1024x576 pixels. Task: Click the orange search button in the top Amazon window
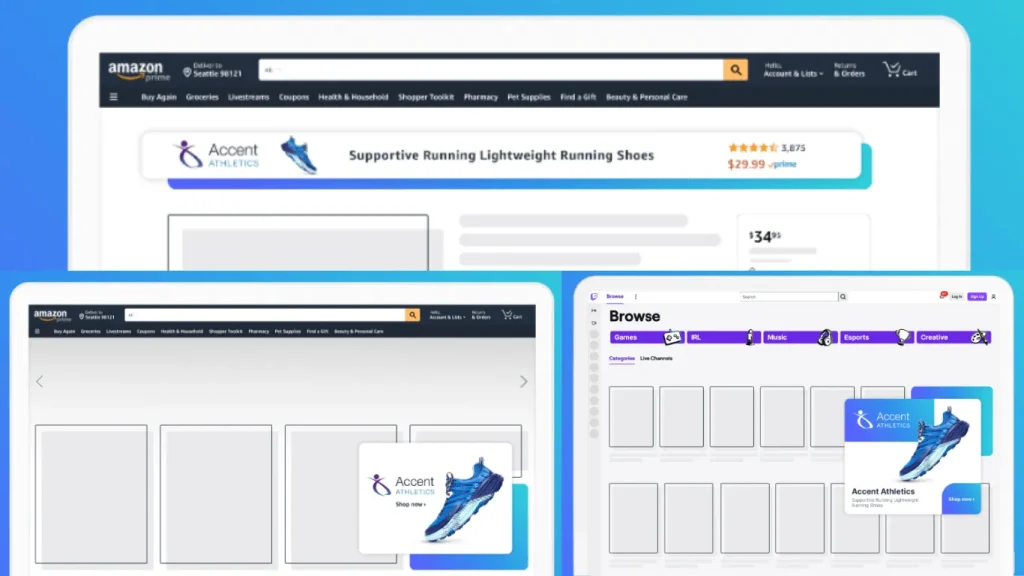pyautogui.click(x=735, y=70)
